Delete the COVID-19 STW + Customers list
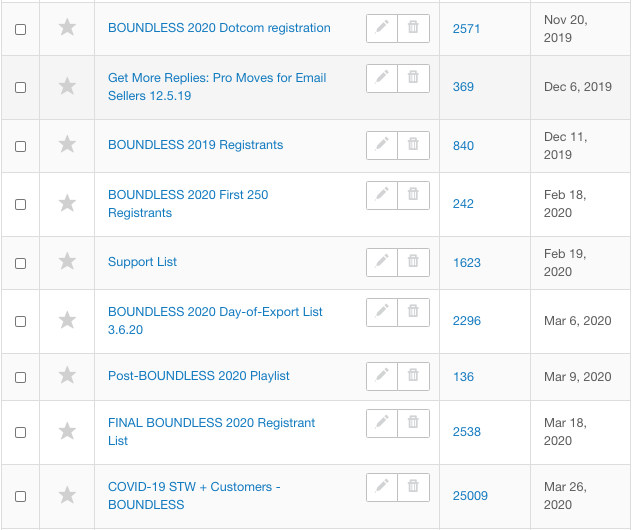 [x=413, y=487]
